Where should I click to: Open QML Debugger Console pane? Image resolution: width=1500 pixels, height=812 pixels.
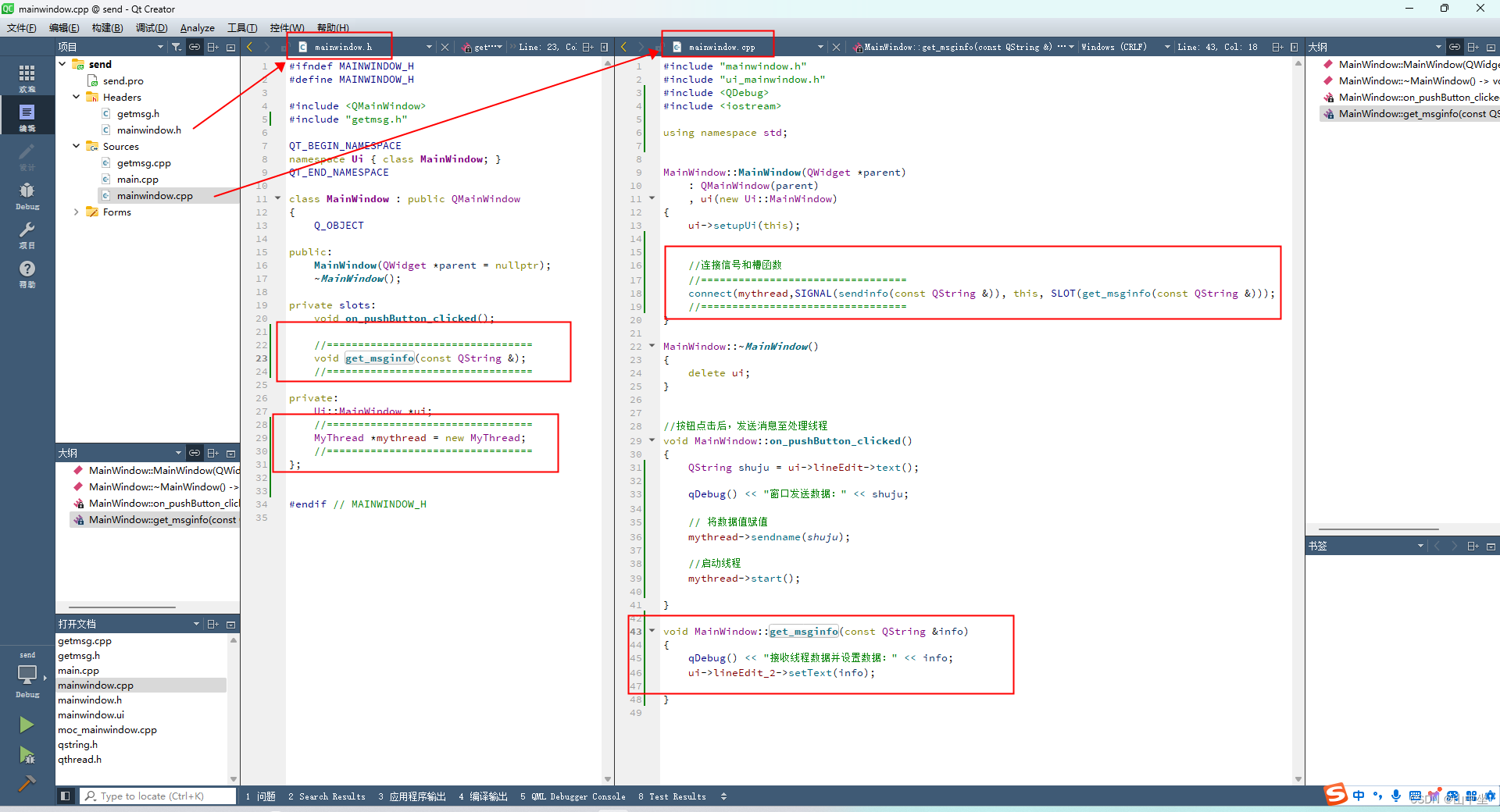[x=573, y=796]
